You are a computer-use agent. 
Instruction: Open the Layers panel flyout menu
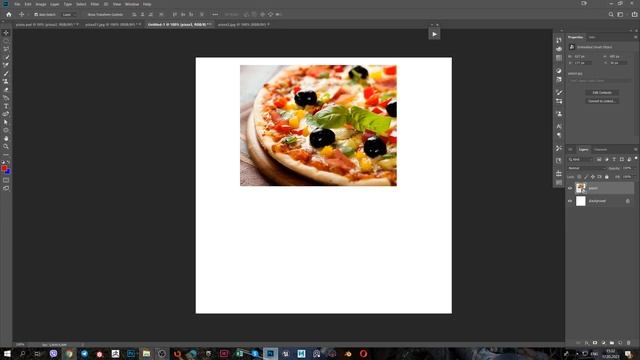tap(636, 149)
